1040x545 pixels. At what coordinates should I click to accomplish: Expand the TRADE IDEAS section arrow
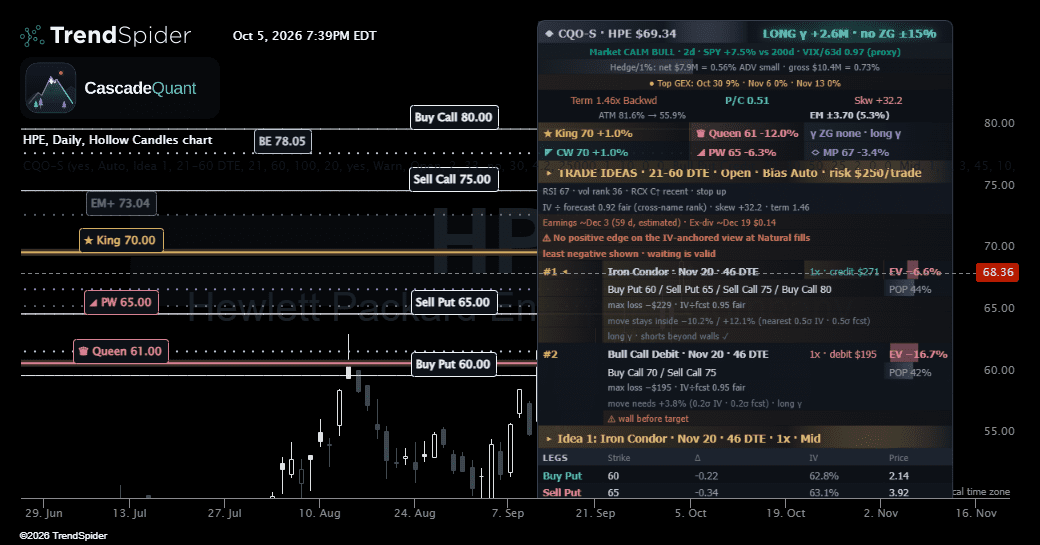tap(549, 173)
